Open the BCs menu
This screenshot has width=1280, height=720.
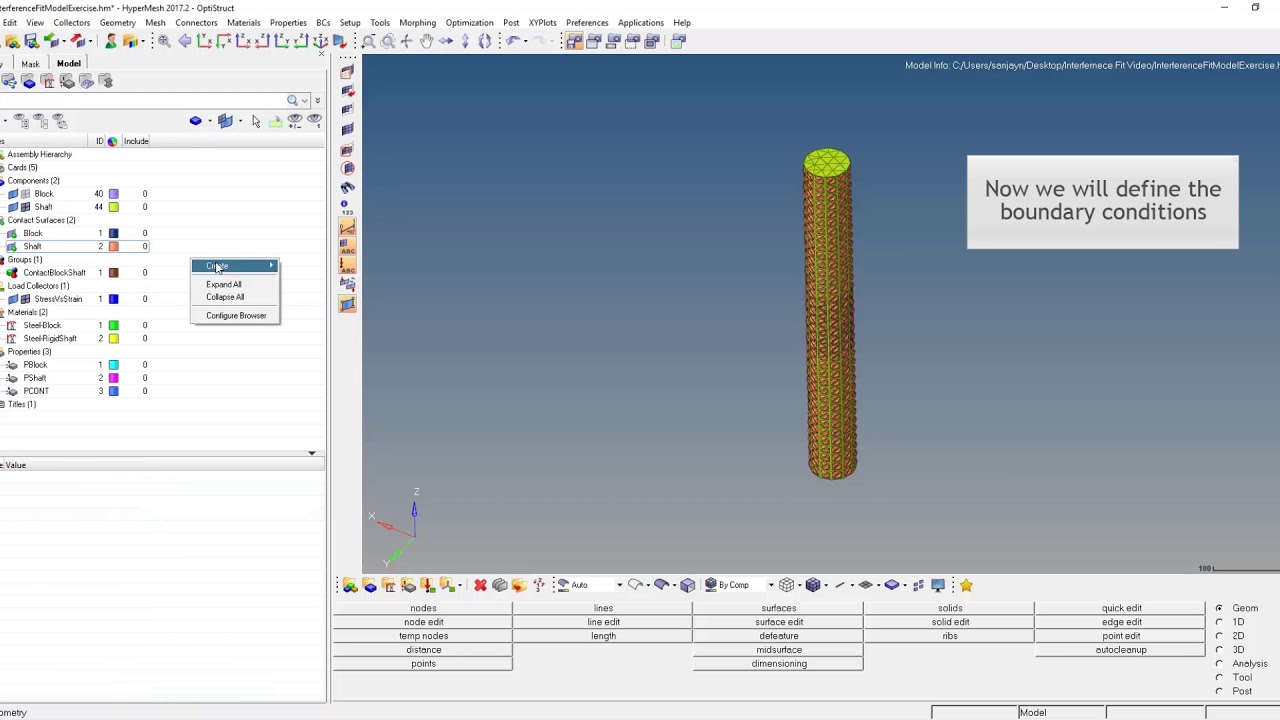pos(323,22)
